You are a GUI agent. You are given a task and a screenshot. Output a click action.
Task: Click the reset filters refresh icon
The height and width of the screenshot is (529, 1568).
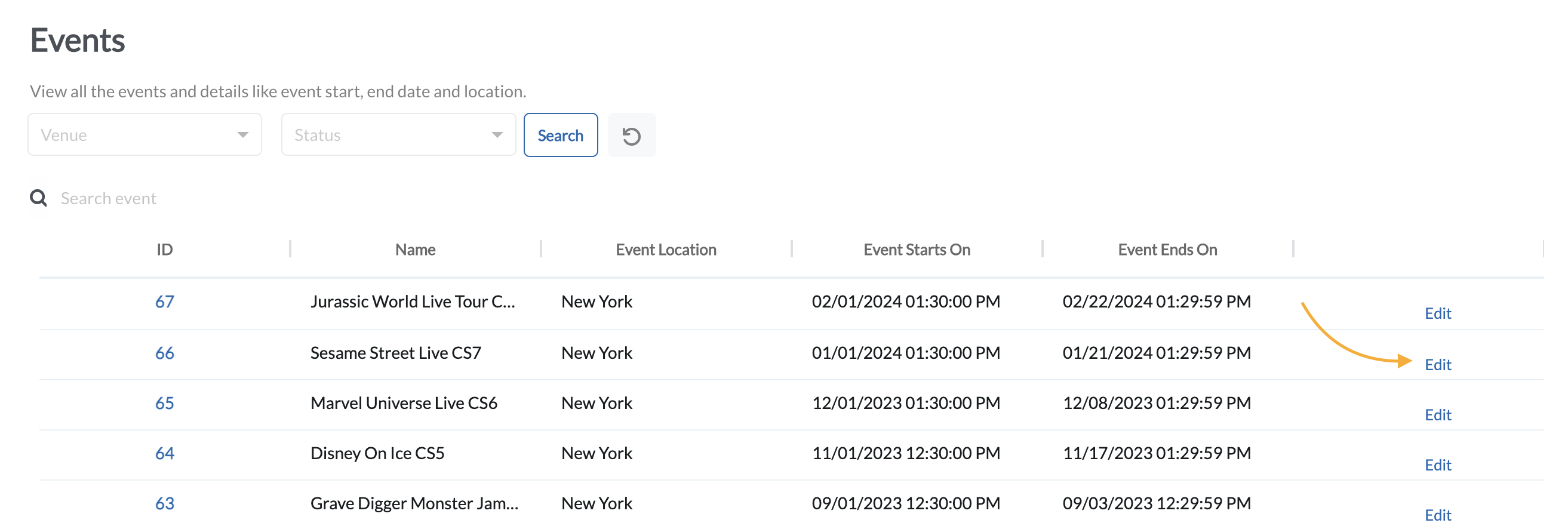tap(631, 135)
